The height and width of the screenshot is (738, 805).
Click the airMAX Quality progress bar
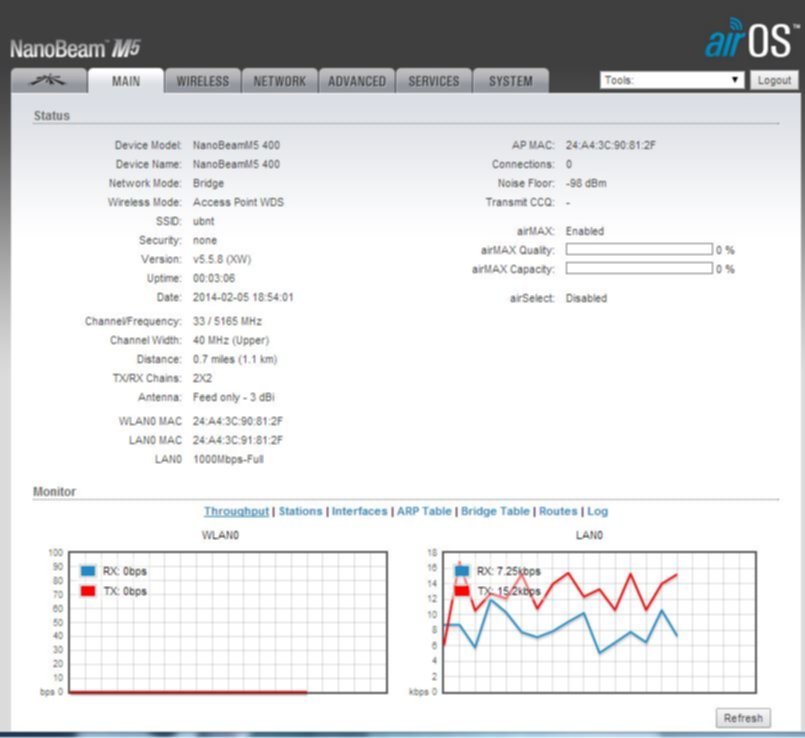639,250
